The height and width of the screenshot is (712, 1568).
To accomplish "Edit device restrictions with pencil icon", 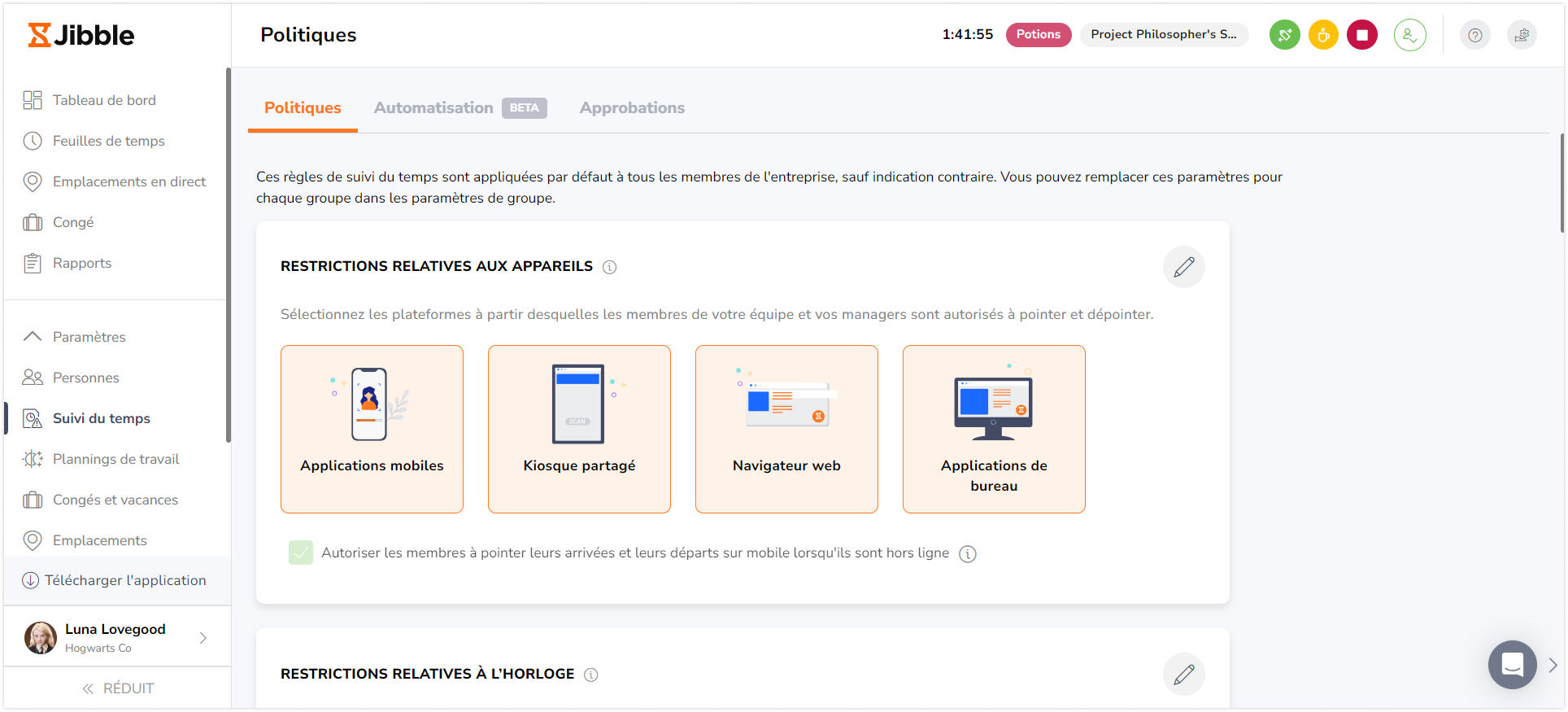I will [1183, 267].
